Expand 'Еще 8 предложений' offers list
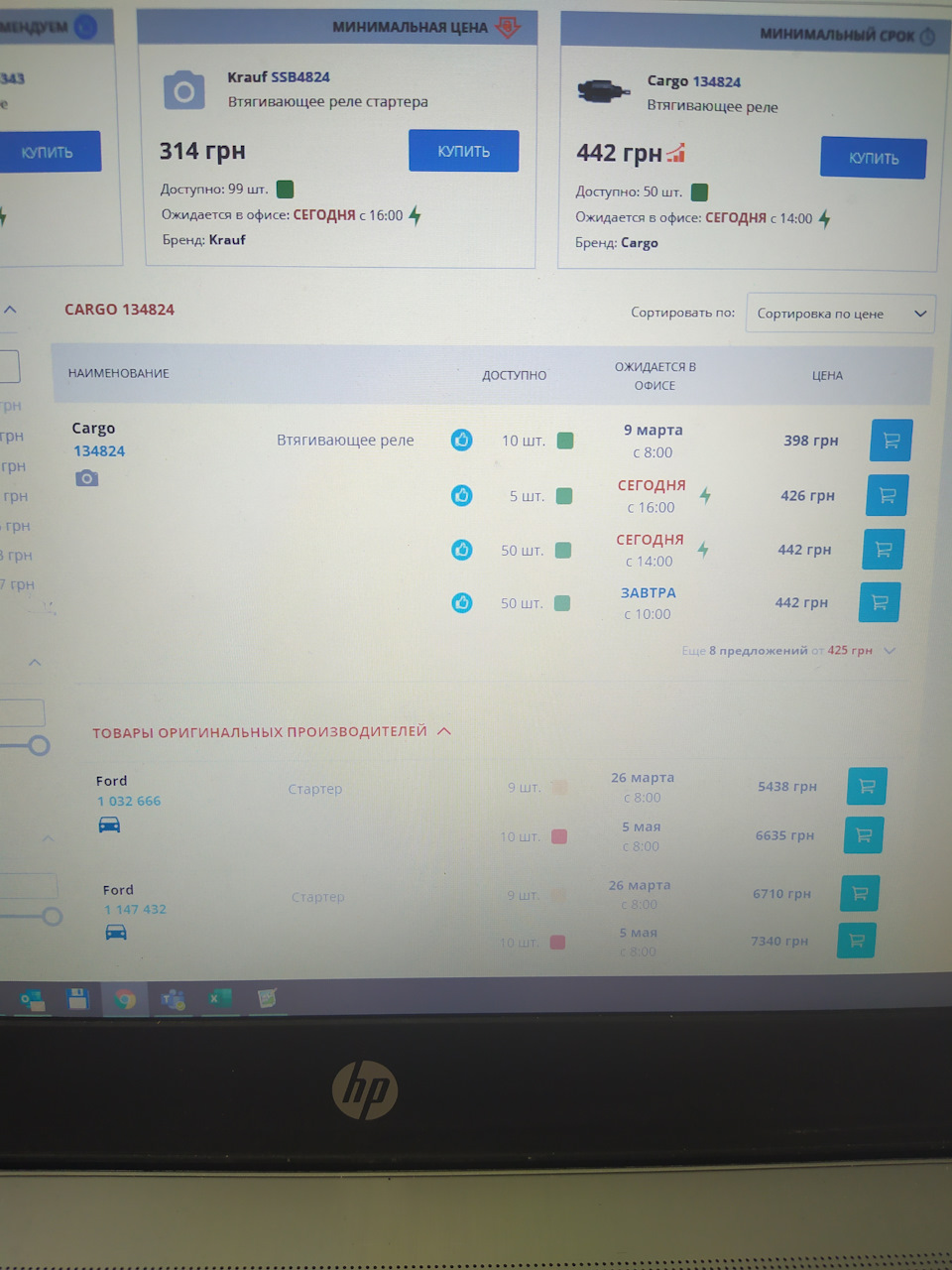Image resolution: width=952 pixels, height=1270 pixels. point(788,651)
